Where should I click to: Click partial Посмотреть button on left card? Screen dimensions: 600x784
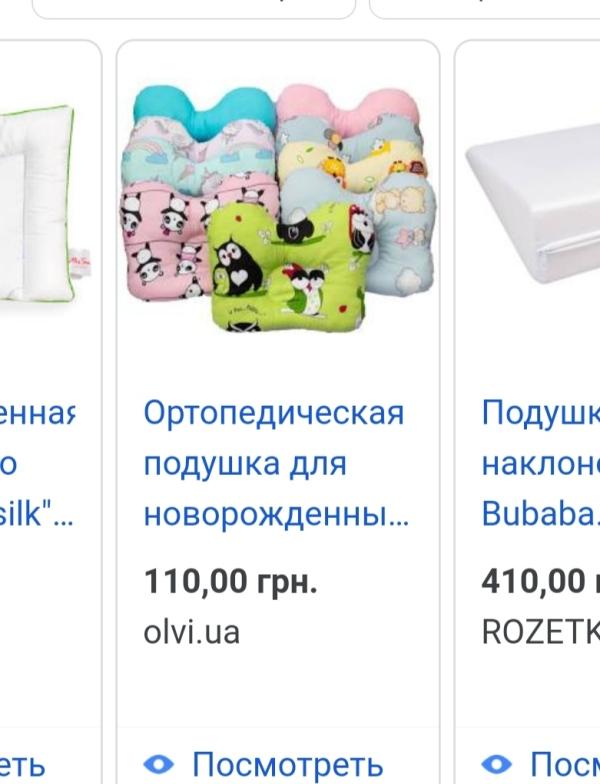[23, 765]
